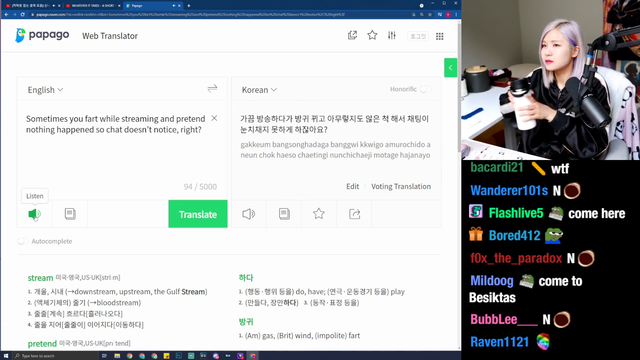The image size is (640, 360).
Task: Open the Windows Start menu
Action: point(6,356)
